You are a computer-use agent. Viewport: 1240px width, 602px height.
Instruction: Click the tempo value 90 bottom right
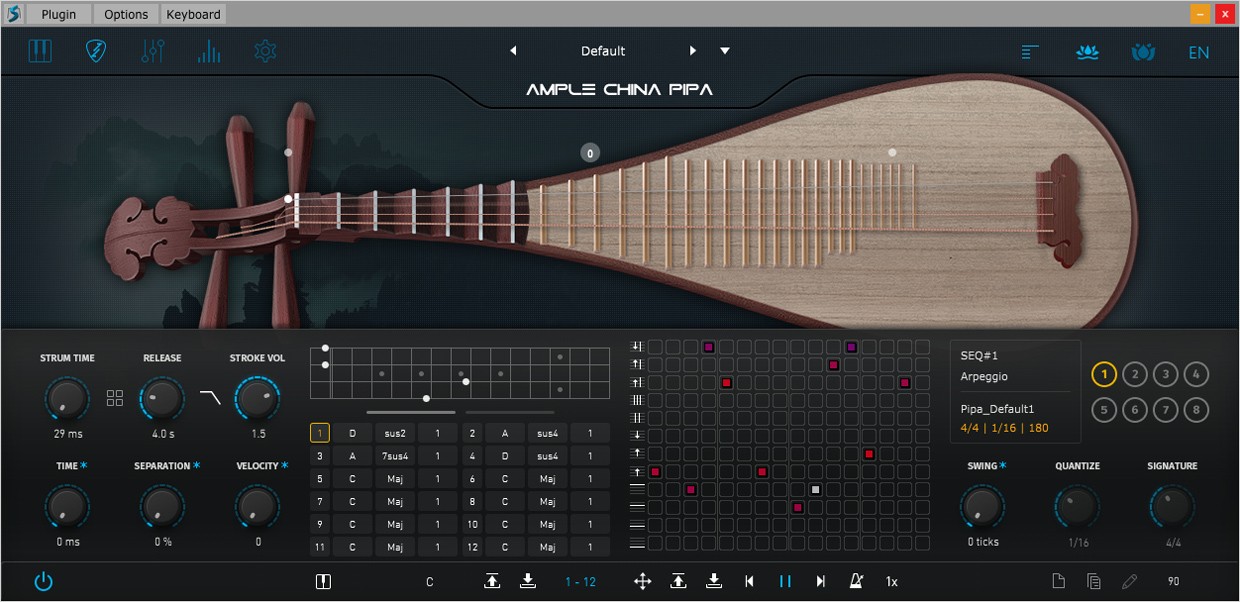tap(1172, 581)
